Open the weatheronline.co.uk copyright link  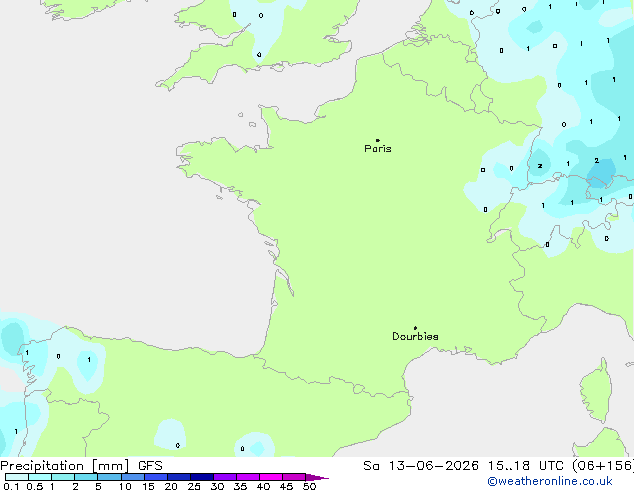[550, 481]
